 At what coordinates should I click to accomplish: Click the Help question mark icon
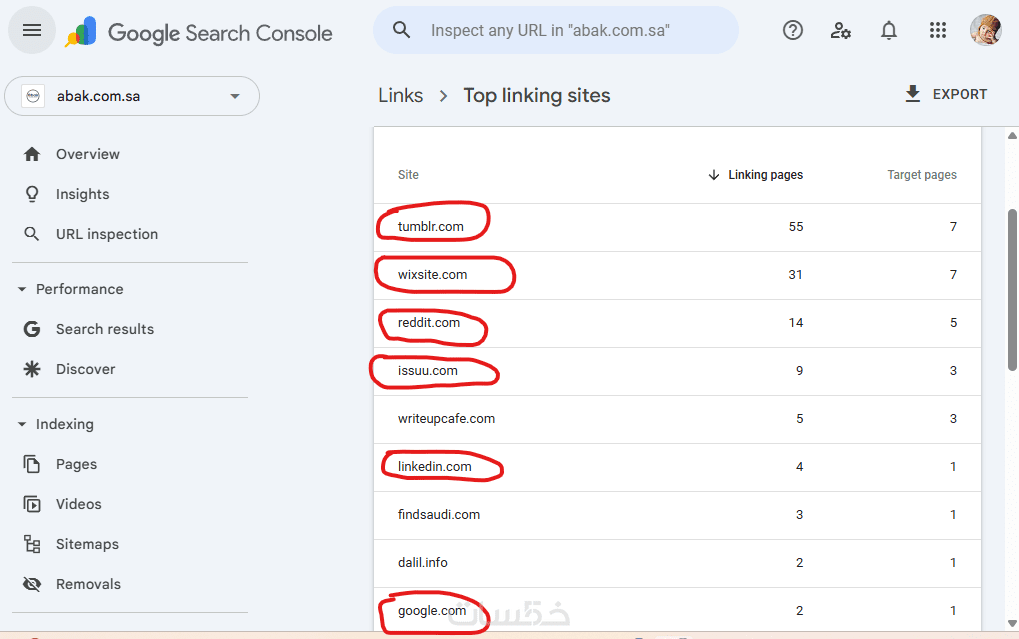coord(793,30)
